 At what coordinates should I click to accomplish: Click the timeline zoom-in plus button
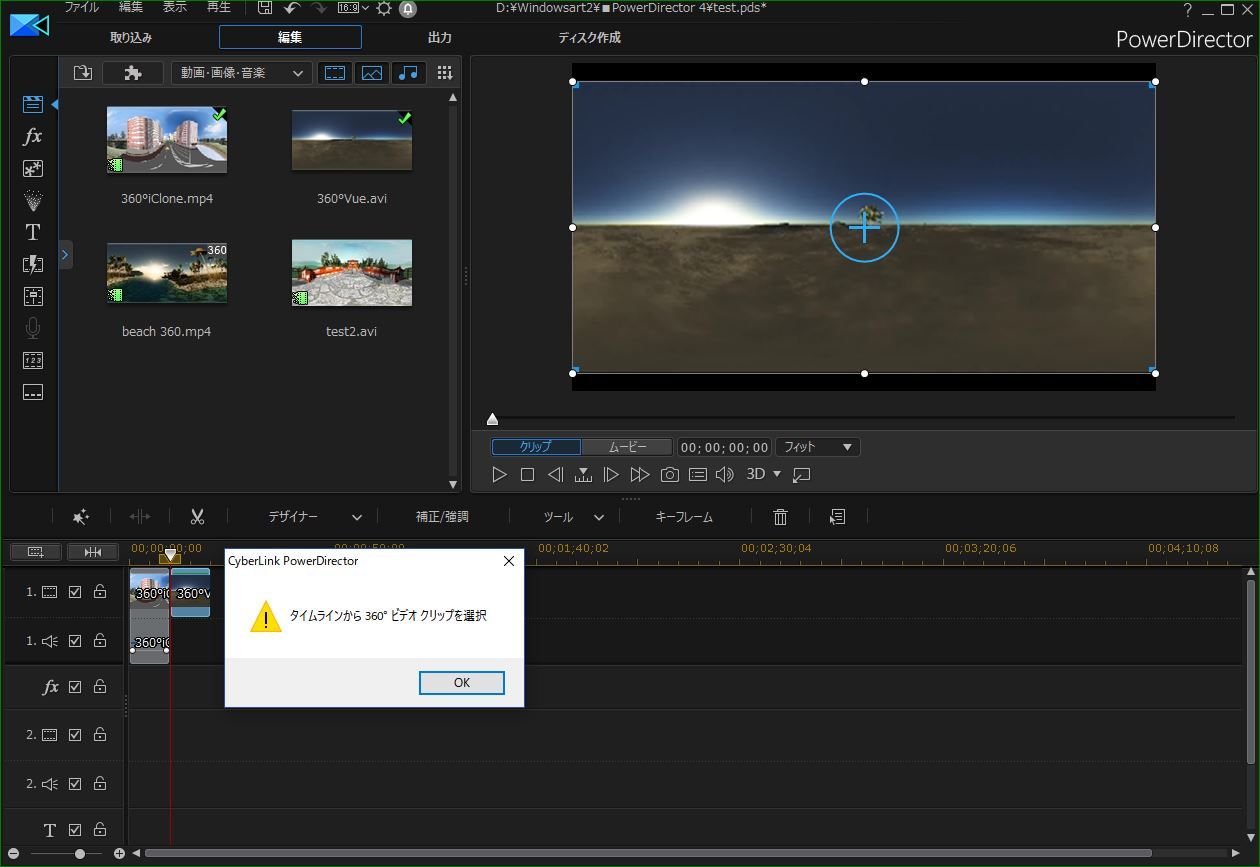click(119, 854)
